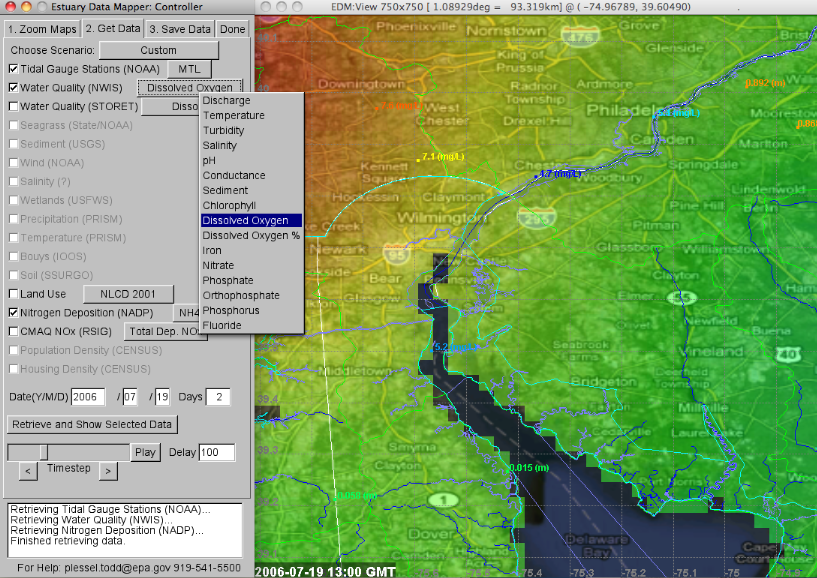Screen dimensions: 817x578
Task: Open the NLCD 2001 land use dropdown
Action: (x=127, y=294)
